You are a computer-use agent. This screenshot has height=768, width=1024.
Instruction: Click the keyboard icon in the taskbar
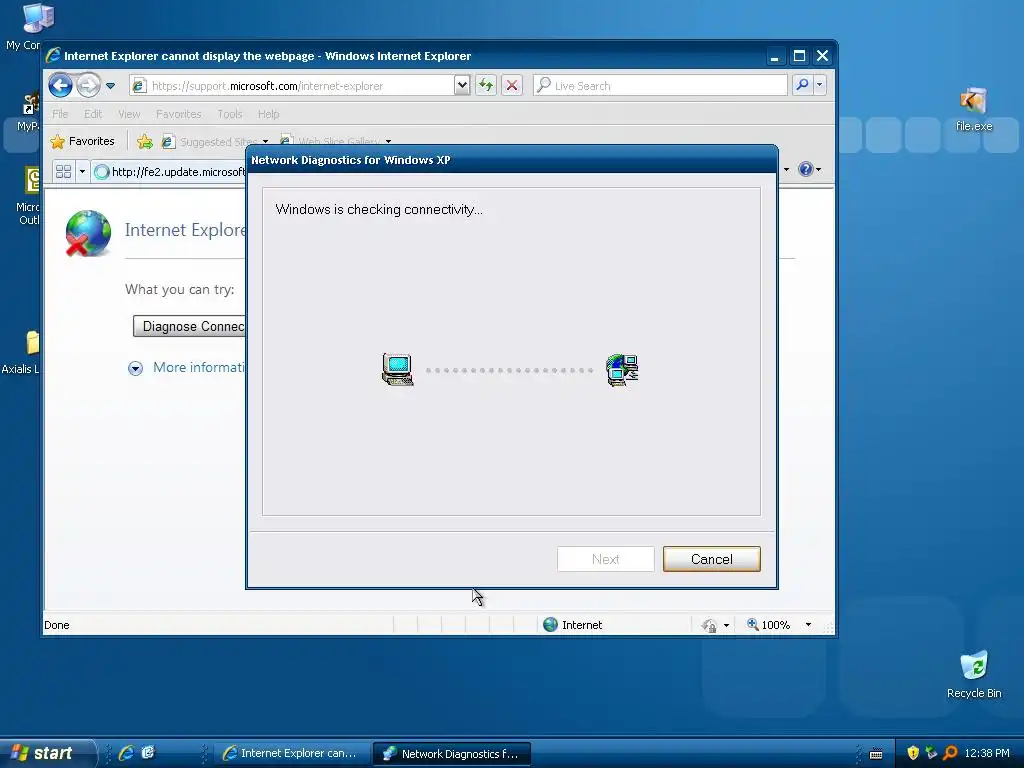(x=876, y=754)
